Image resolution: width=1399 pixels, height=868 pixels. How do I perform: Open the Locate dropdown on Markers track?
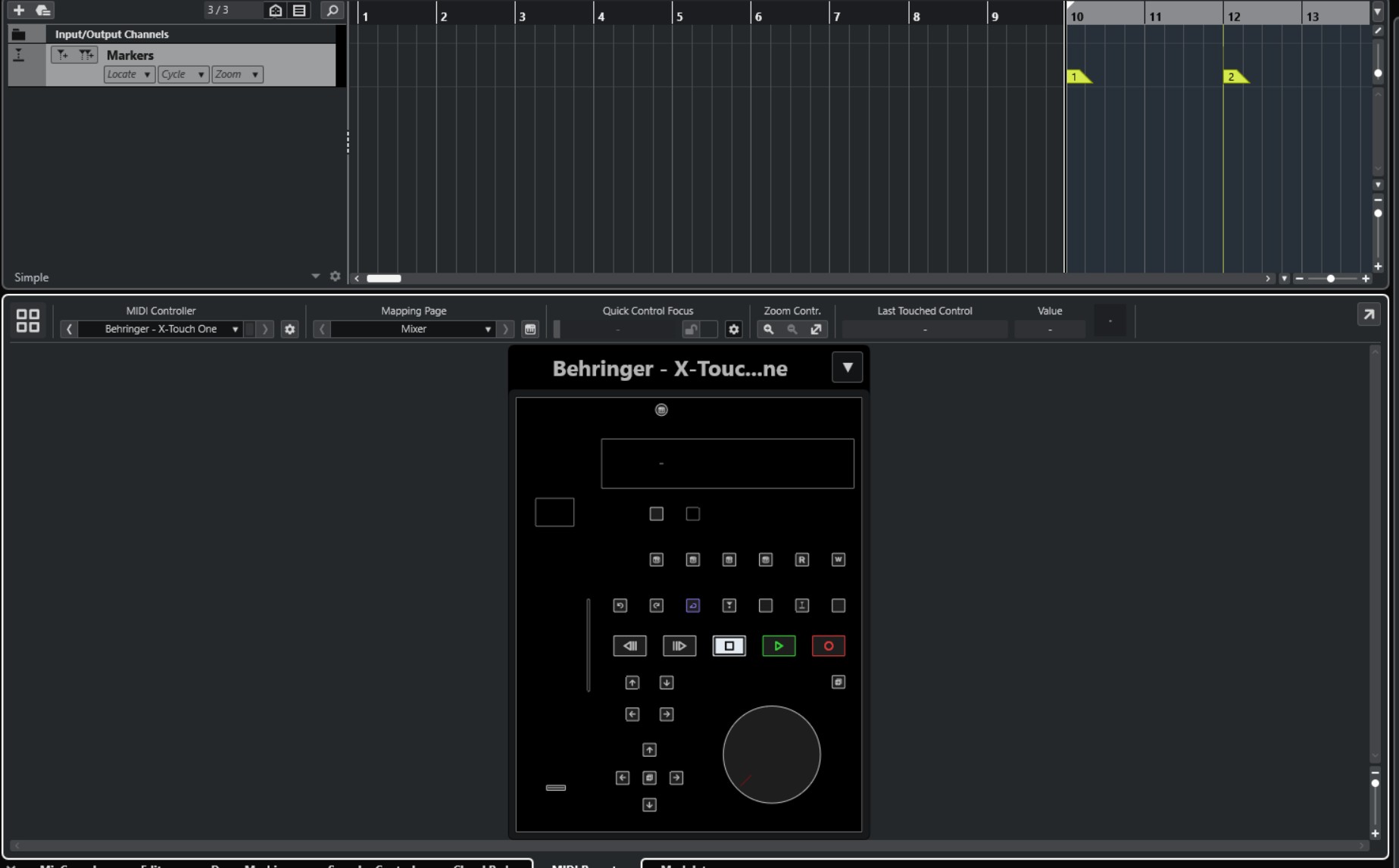tap(129, 74)
